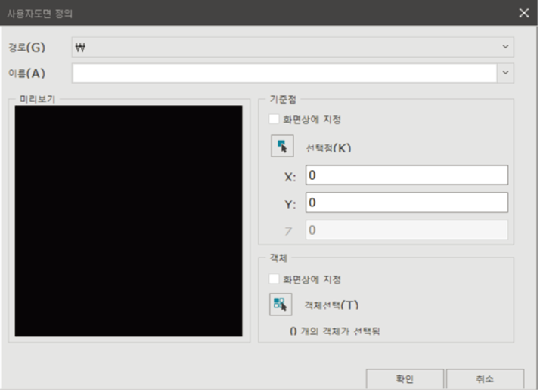Image resolution: width=538 pixels, height=390 pixels.
Task: Cancel with the 취소 button
Action: (485, 379)
